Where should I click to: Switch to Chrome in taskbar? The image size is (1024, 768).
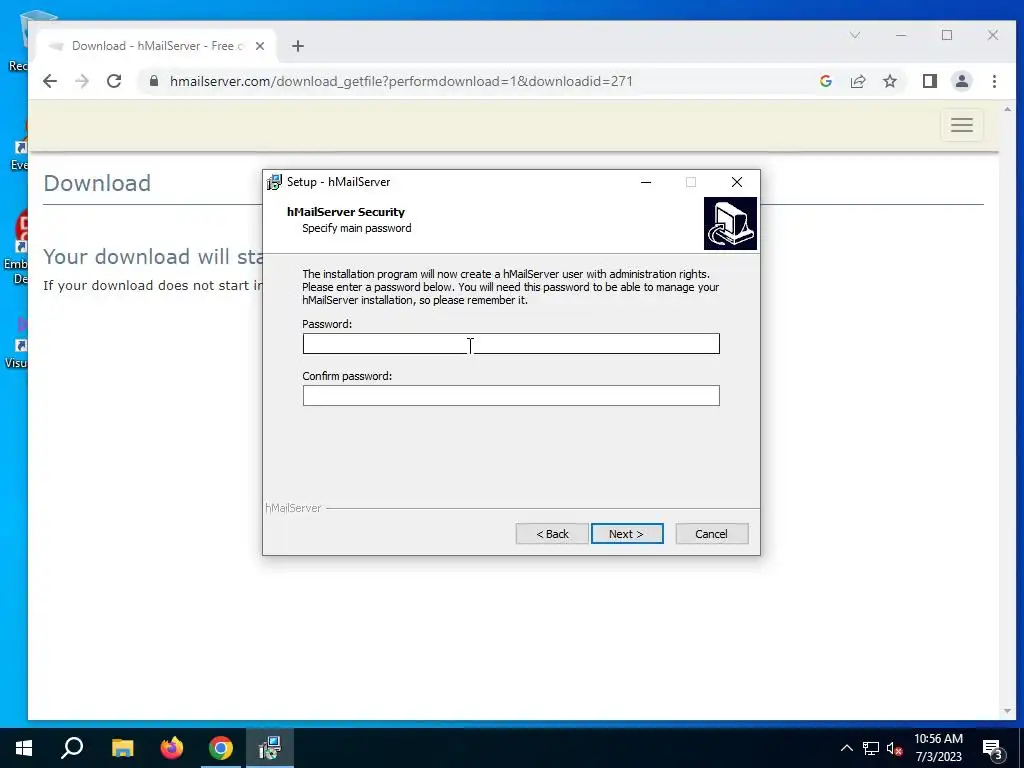pos(221,748)
